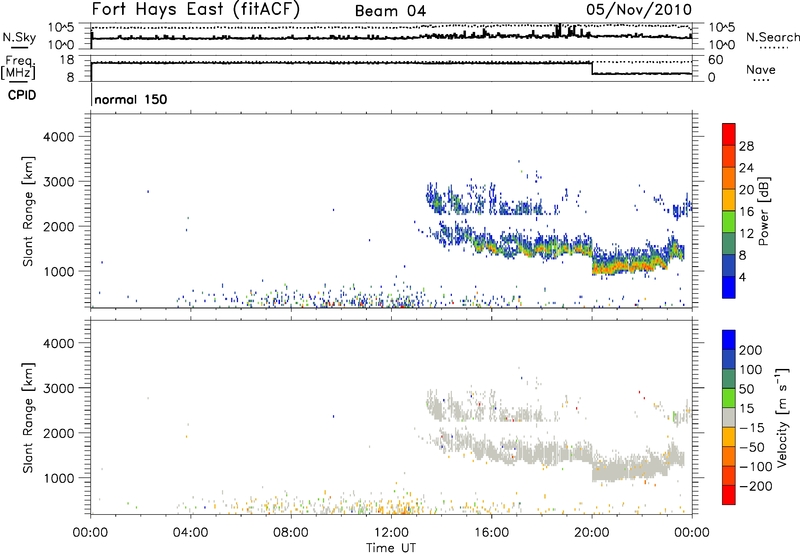
Task: Select the "200" label on velocity colorbar
Action: 751,350
